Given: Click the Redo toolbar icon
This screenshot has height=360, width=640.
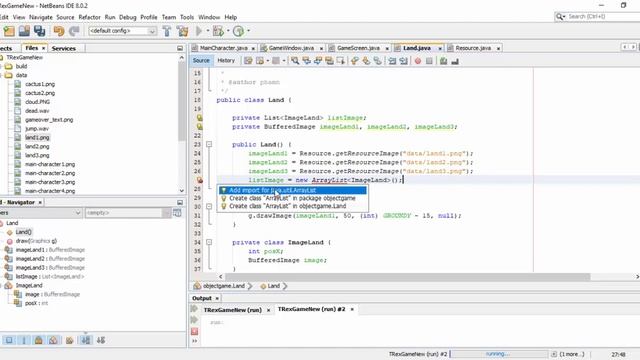Looking at the screenshot, I should (x=74, y=31).
